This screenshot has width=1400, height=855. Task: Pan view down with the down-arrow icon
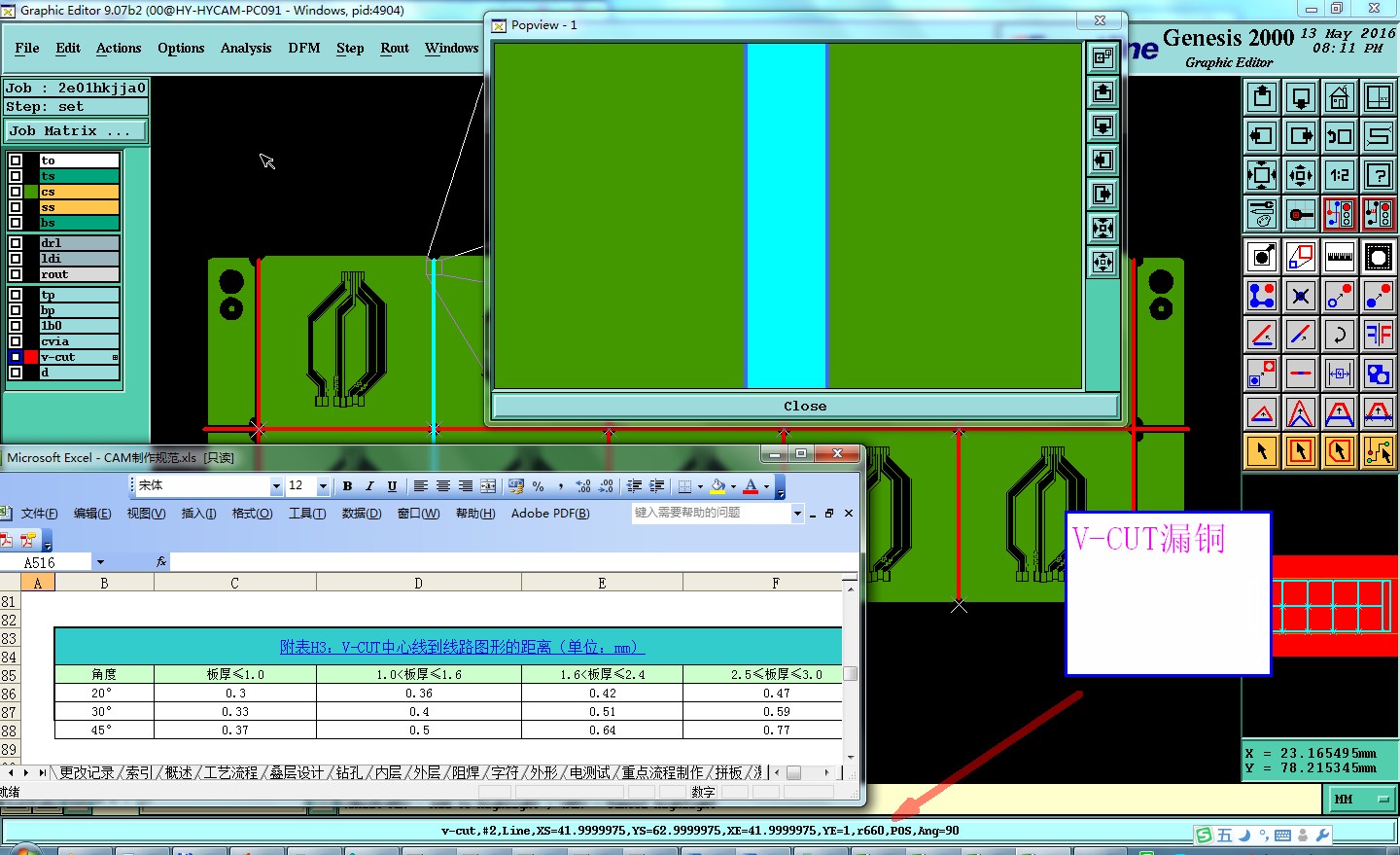1301,97
